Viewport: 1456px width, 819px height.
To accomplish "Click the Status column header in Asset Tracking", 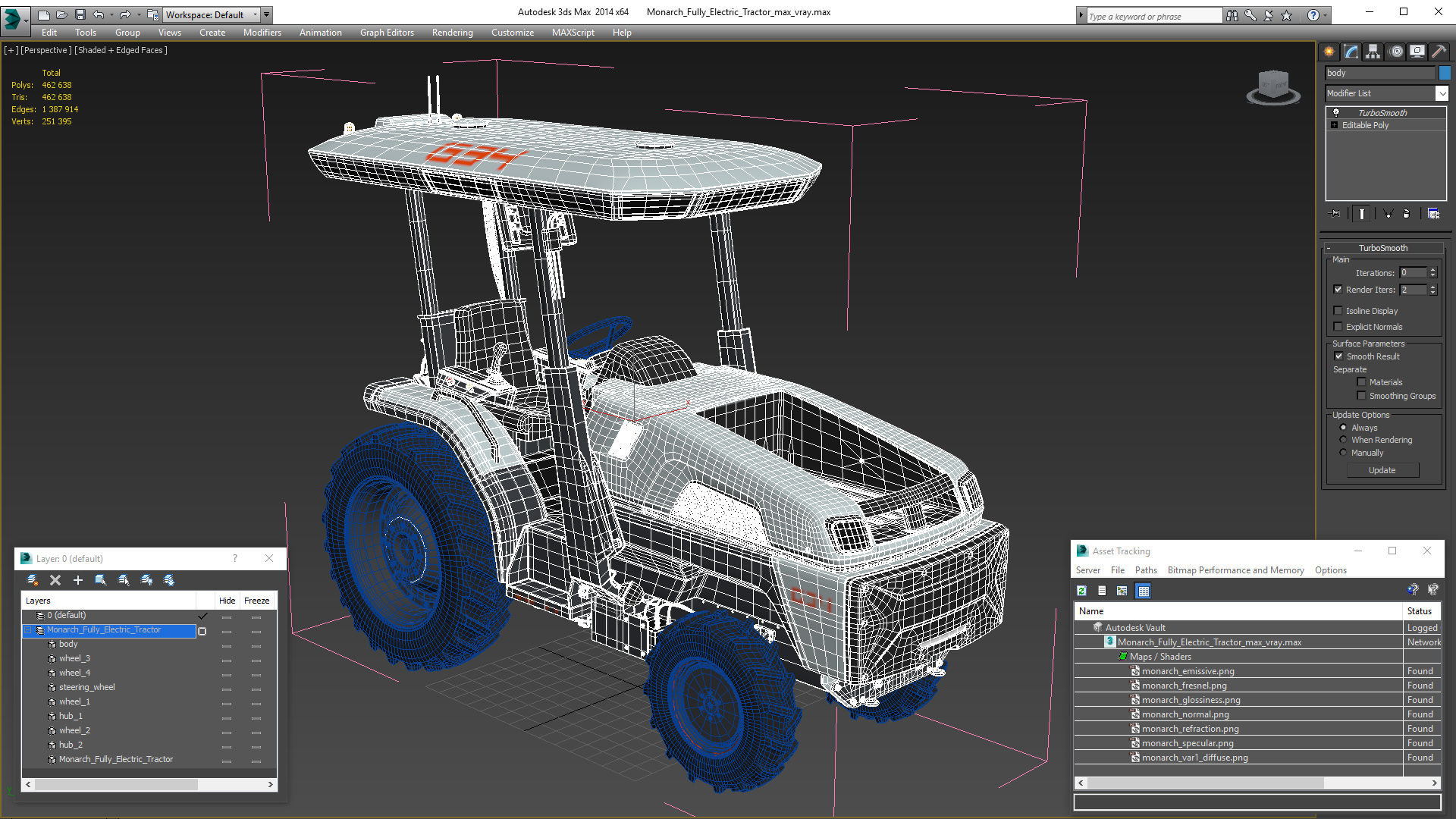I will point(1420,611).
